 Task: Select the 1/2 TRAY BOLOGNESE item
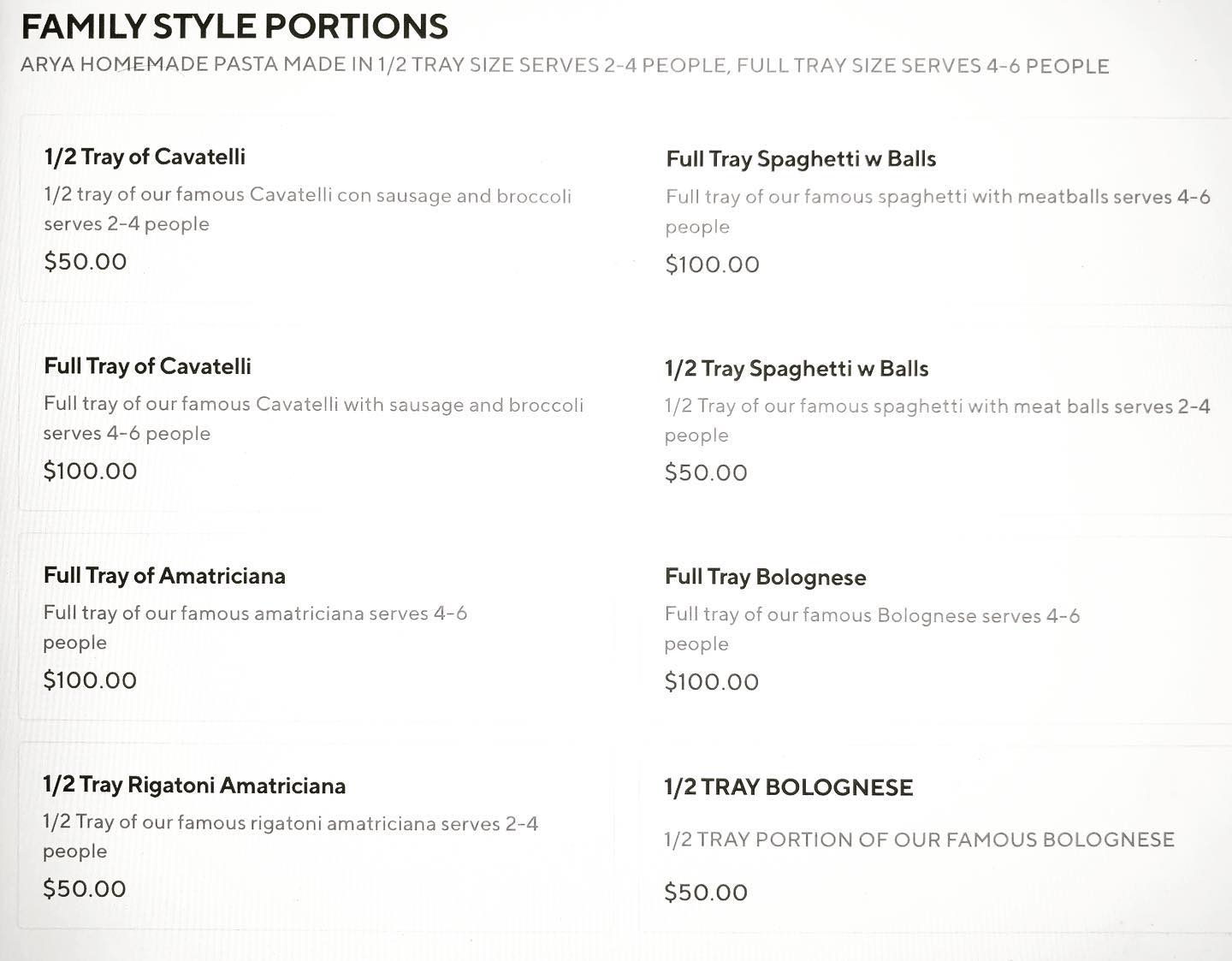pos(788,787)
